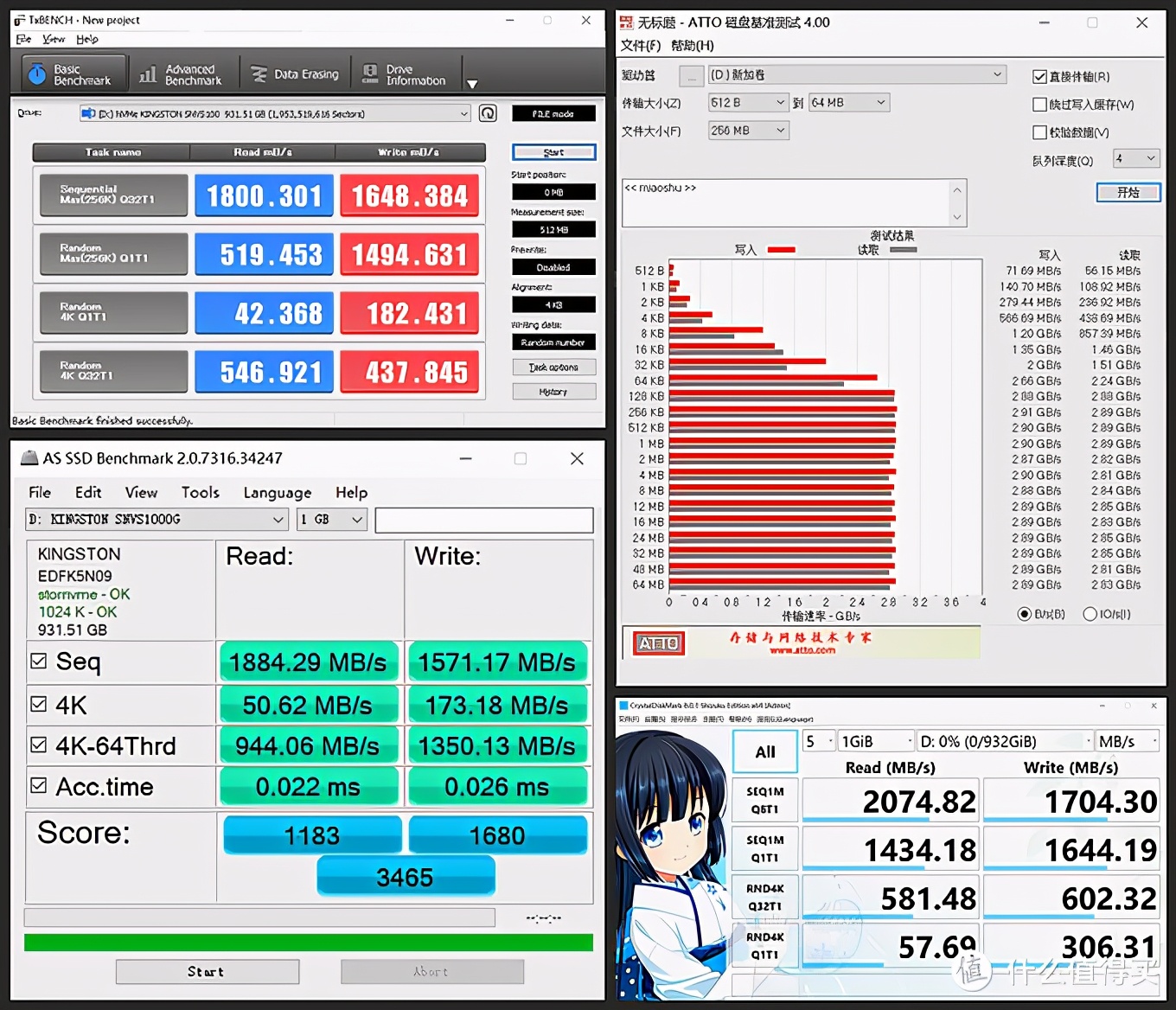Image resolution: width=1176 pixels, height=1010 pixels.
Task: Open the 1 GB size dropdown in AS SSD
Action: click(x=333, y=520)
